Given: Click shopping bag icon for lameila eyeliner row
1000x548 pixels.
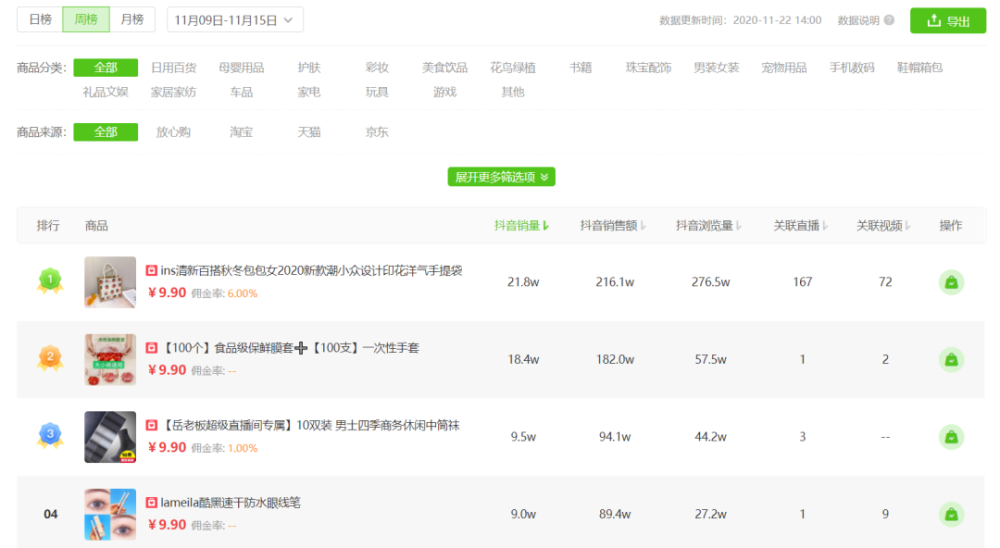Looking at the screenshot, I should 951,514.
